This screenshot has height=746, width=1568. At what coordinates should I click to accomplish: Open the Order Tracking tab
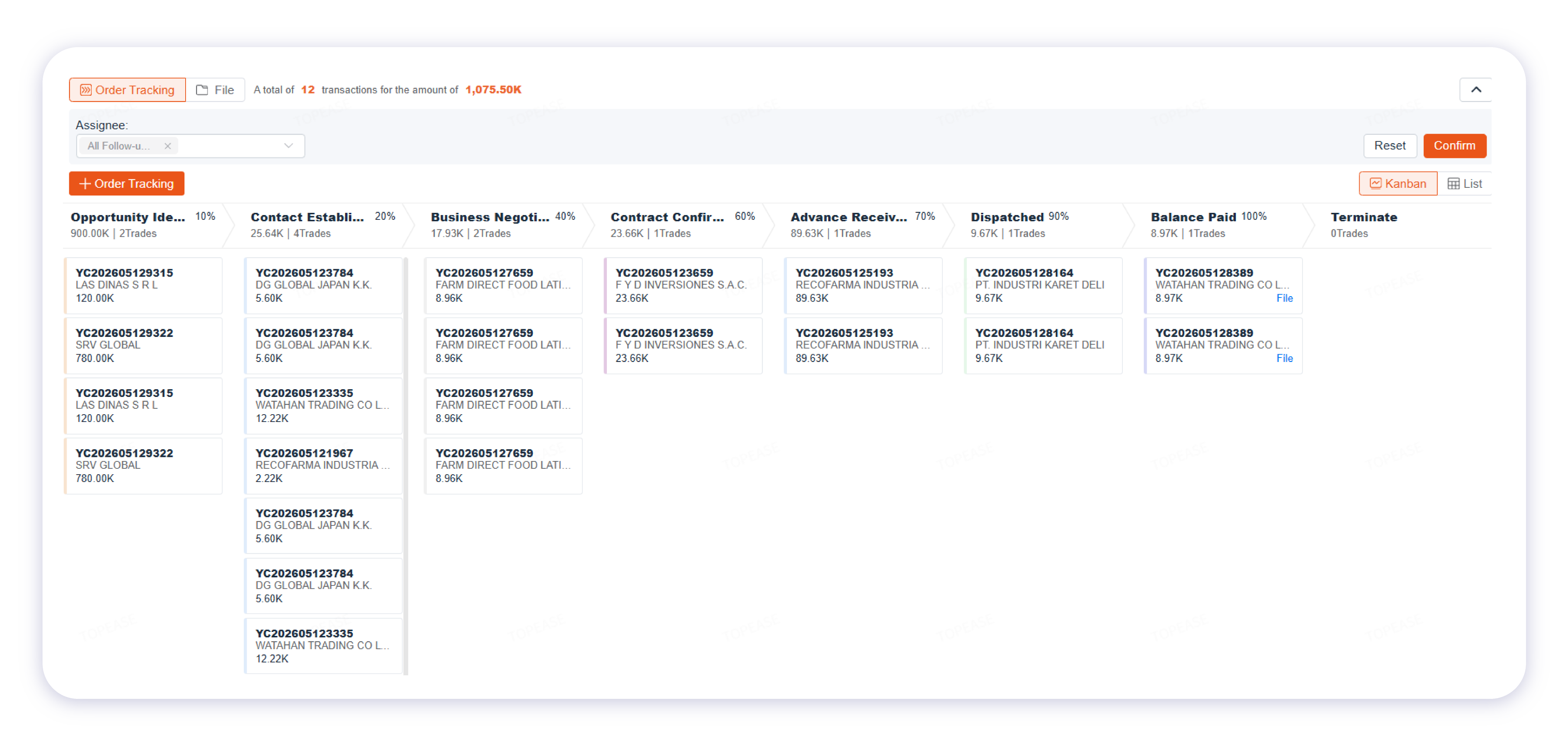(127, 89)
